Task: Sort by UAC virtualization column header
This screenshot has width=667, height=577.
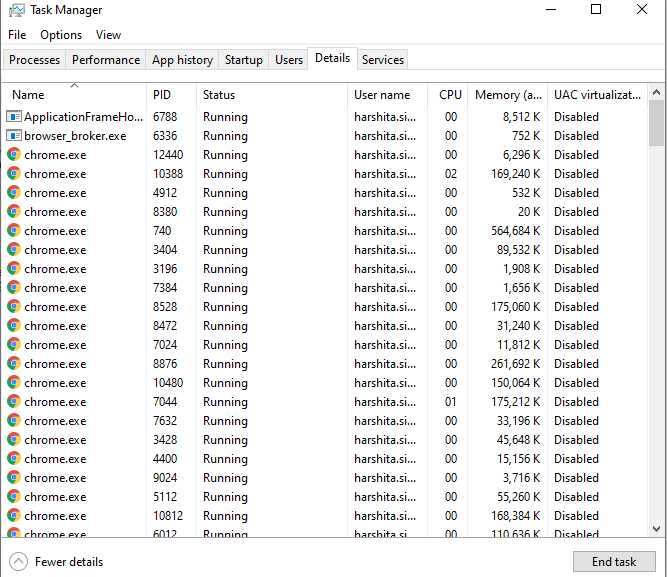Action: (597, 94)
